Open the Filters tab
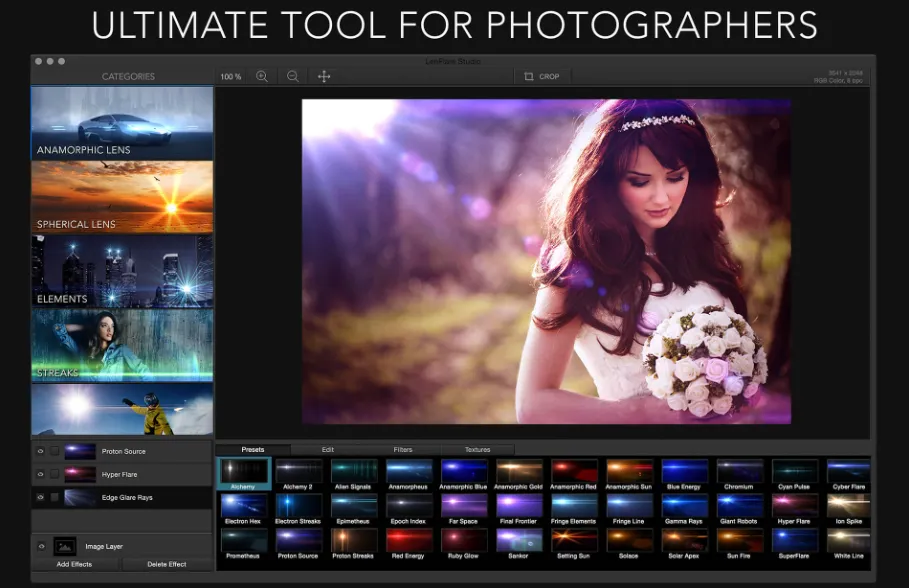This screenshot has height=588, width=909. tap(403, 449)
